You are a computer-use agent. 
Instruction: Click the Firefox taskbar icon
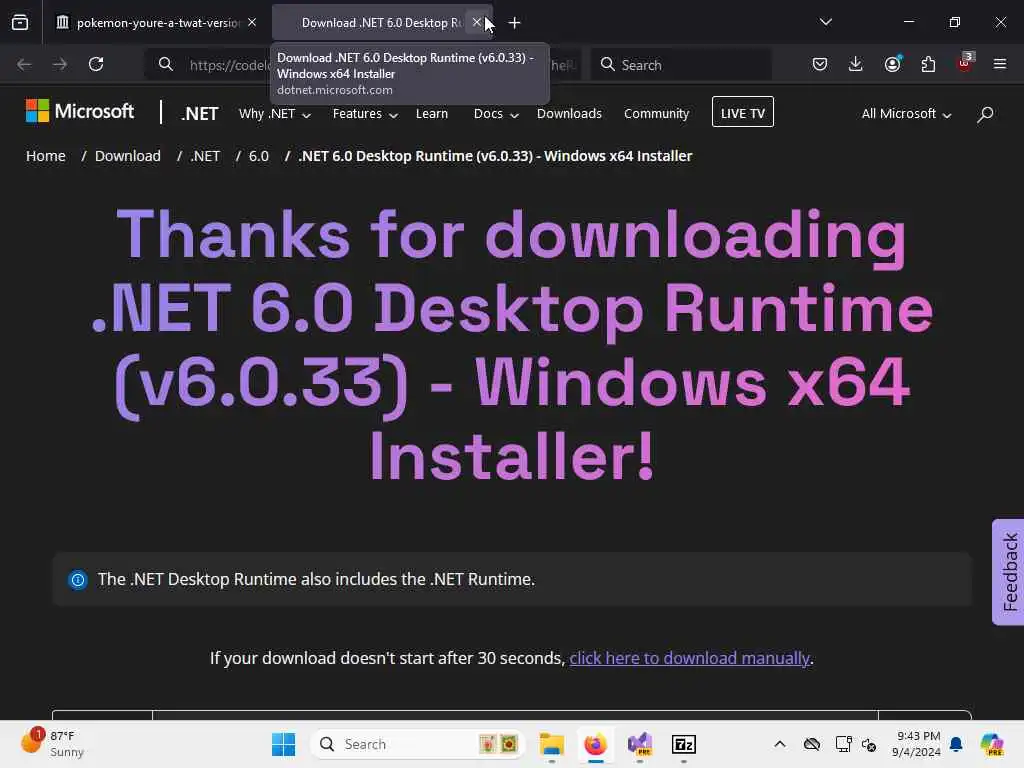596,744
